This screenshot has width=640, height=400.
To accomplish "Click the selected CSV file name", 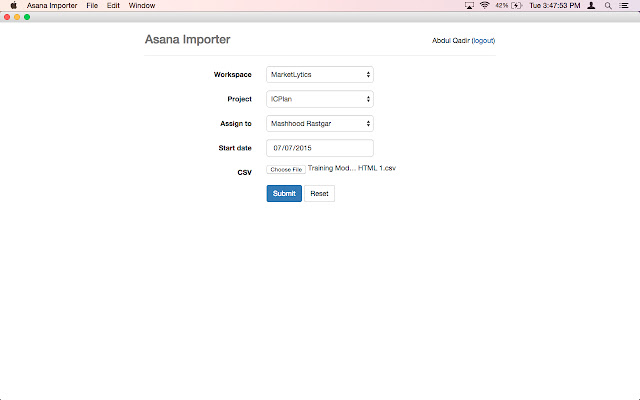I will tap(351, 168).
